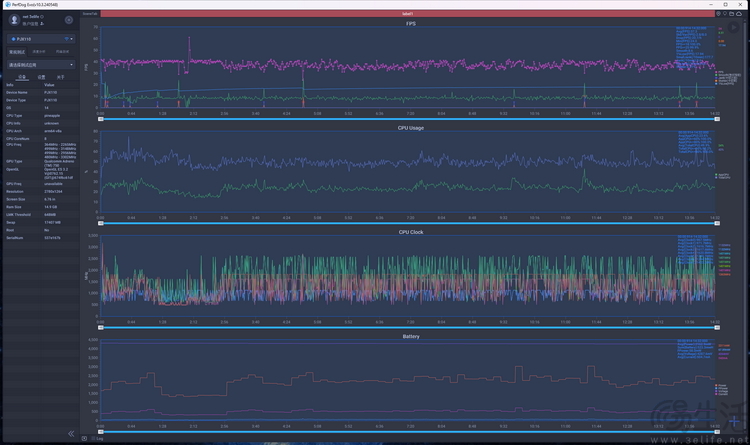
Task: Select the middle test mode tab
Action: [x=39, y=52]
